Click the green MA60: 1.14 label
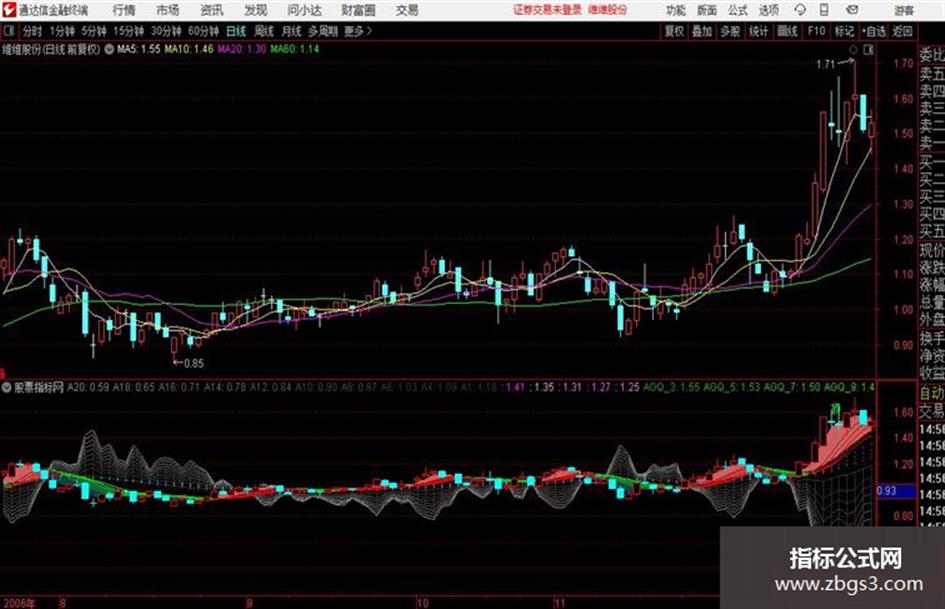 [x=295, y=49]
